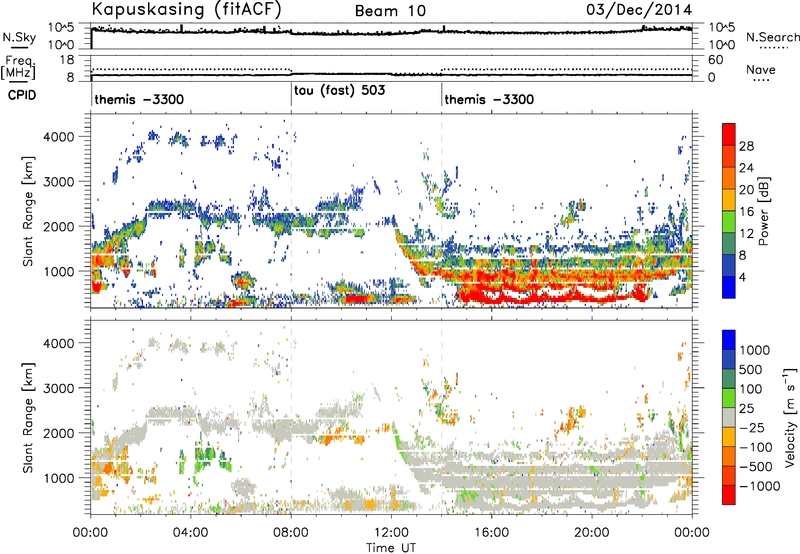Click the 60 tick on Nave axis
Viewport: 800px width, 554px height.
pos(715,60)
